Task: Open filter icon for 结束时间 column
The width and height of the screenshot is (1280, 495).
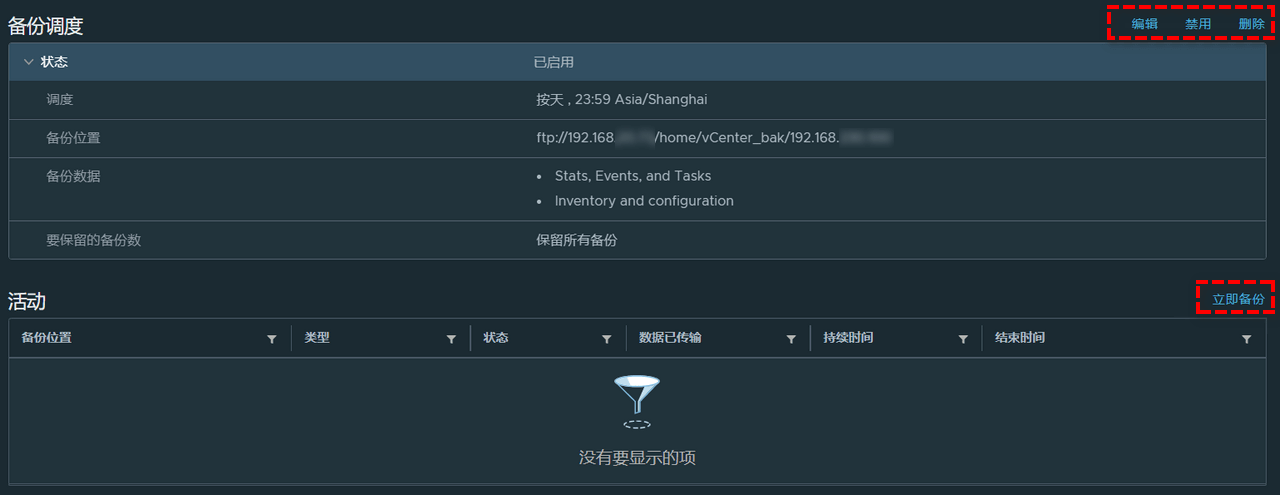Action: coord(1246,339)
